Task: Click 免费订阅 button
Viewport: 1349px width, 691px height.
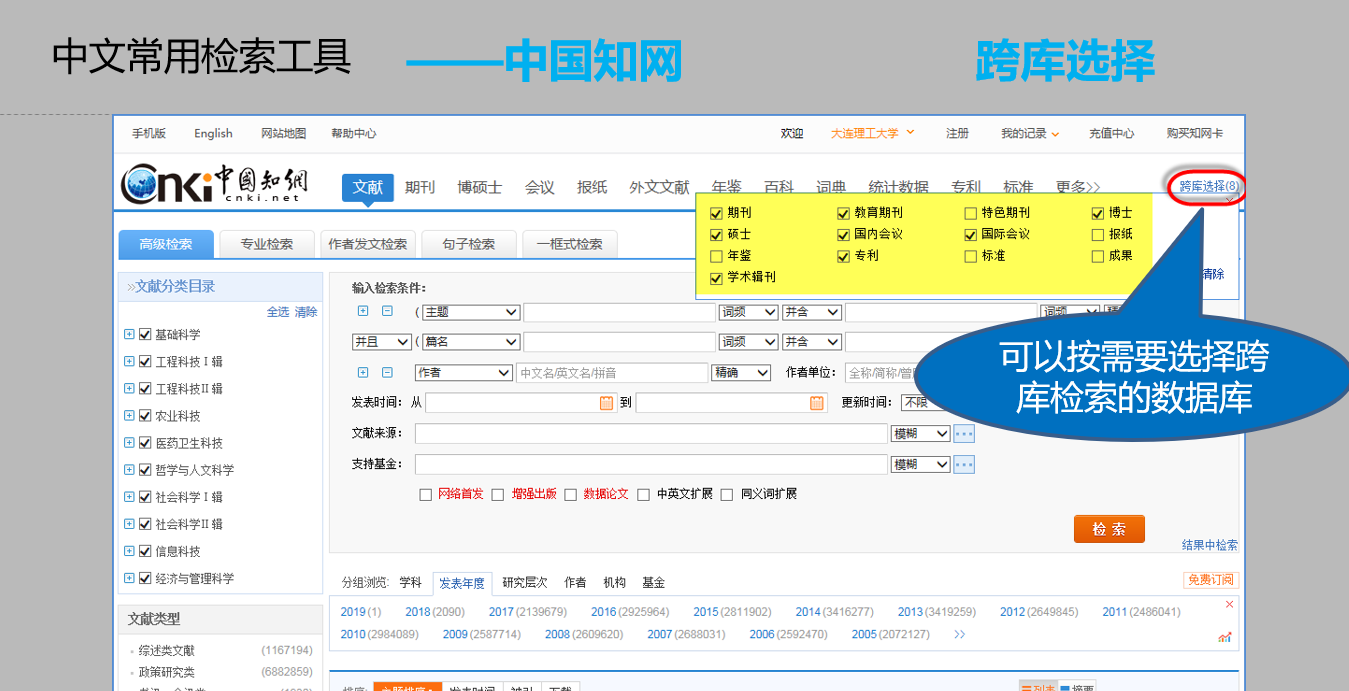Action: tap(1210, 580)
